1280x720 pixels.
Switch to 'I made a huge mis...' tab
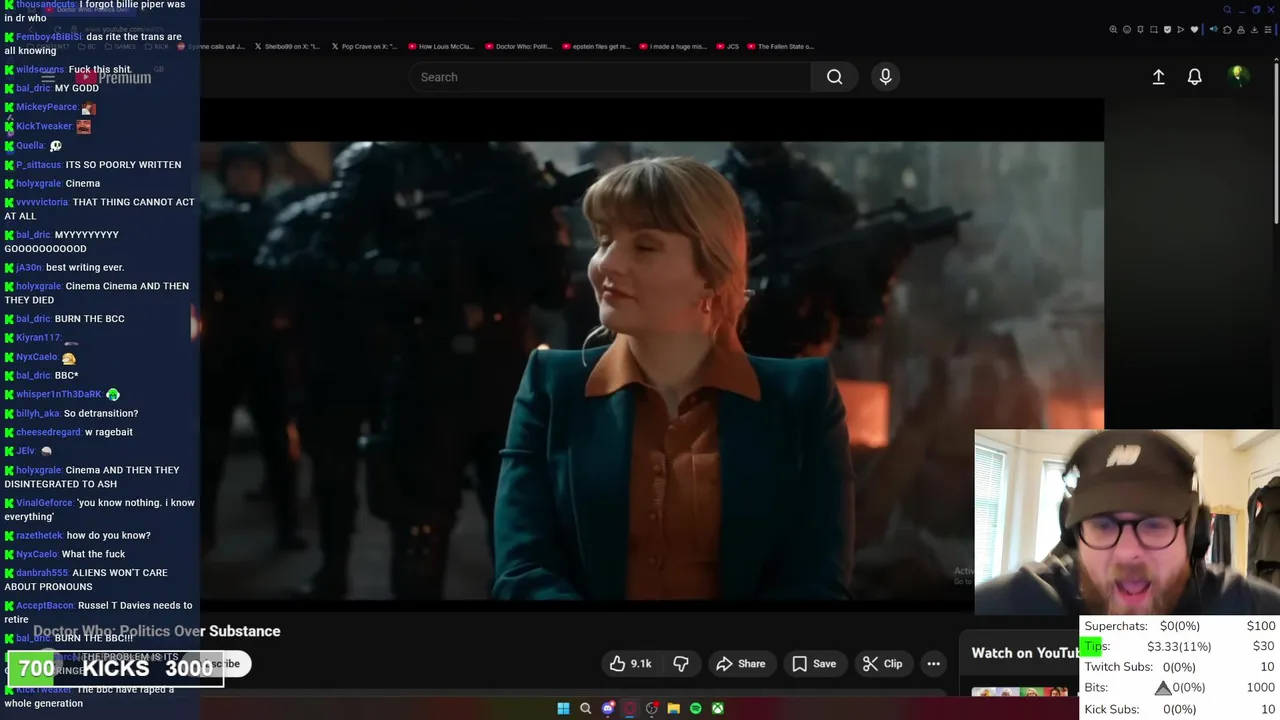click(673, 46)
